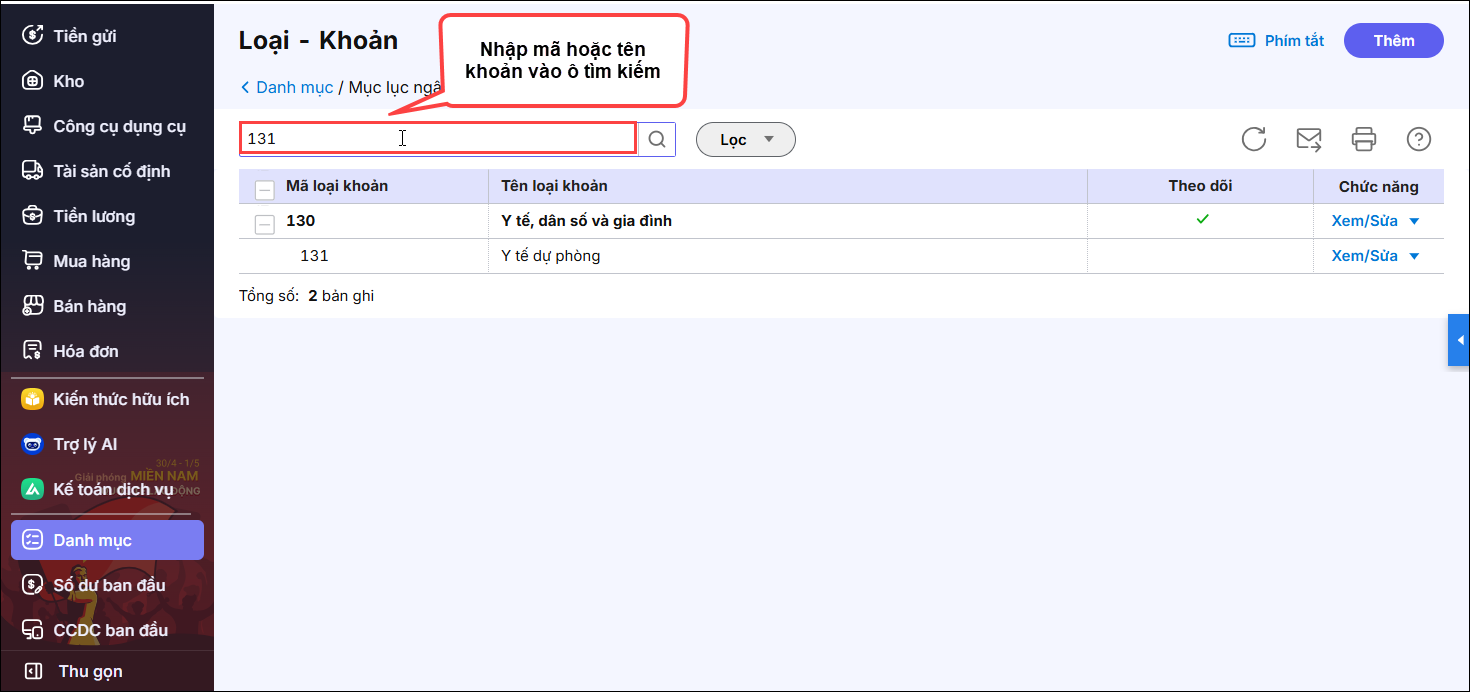The image size is (1470, 692).
Task: Click the back chevron before Danh mục
Action: pos(245,87)
